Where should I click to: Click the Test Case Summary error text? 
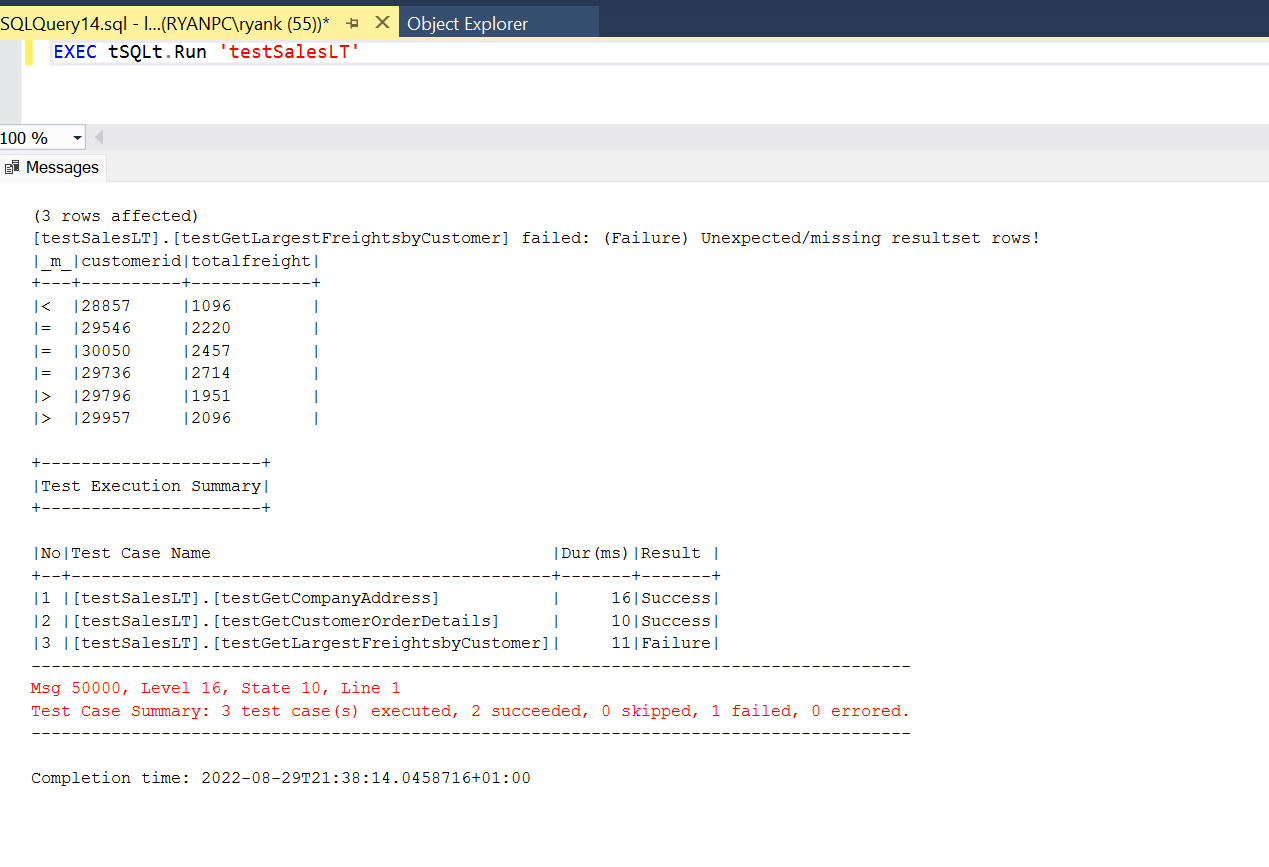click(x=470, y=711)
